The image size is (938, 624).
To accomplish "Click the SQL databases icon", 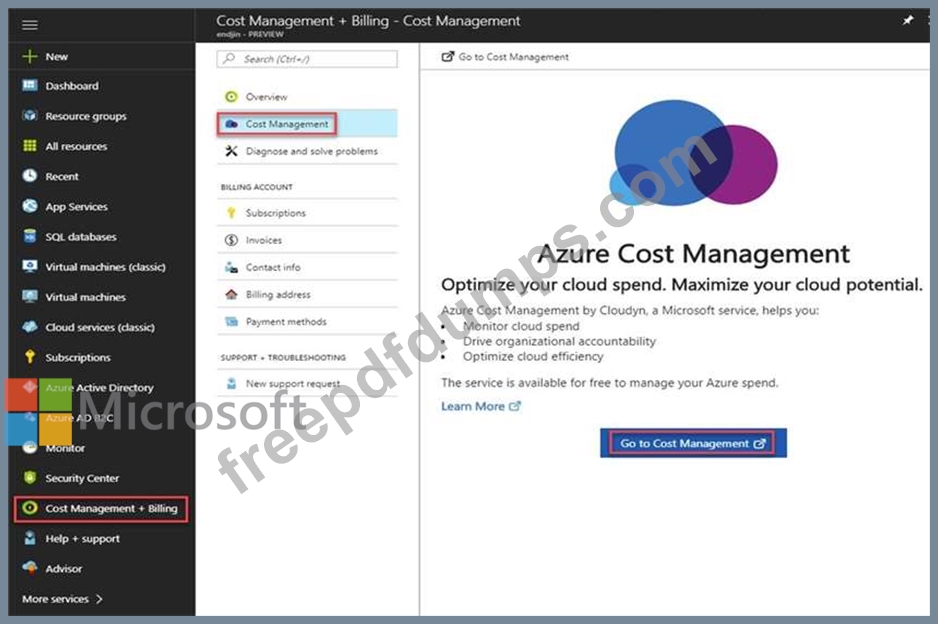I will click(29, 236).
